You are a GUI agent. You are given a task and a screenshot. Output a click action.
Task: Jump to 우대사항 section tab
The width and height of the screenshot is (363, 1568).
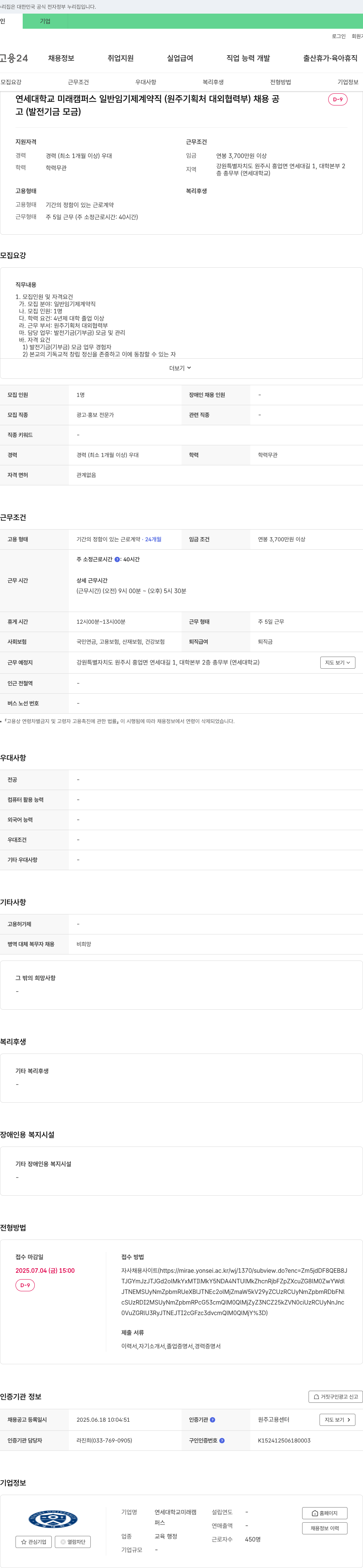tap(146, 82)
